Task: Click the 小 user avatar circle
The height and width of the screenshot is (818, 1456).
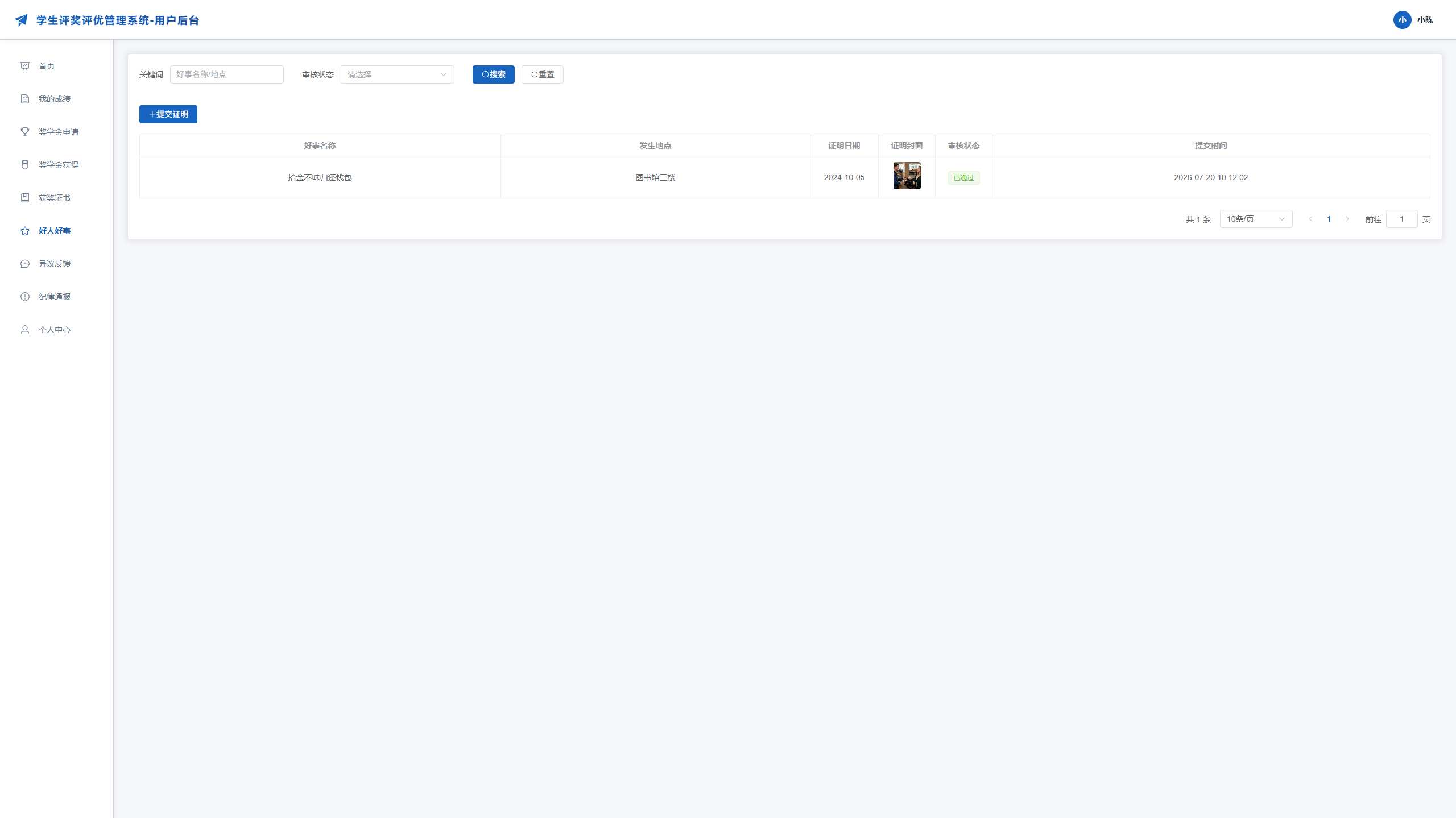Action: coord(1403,20)
